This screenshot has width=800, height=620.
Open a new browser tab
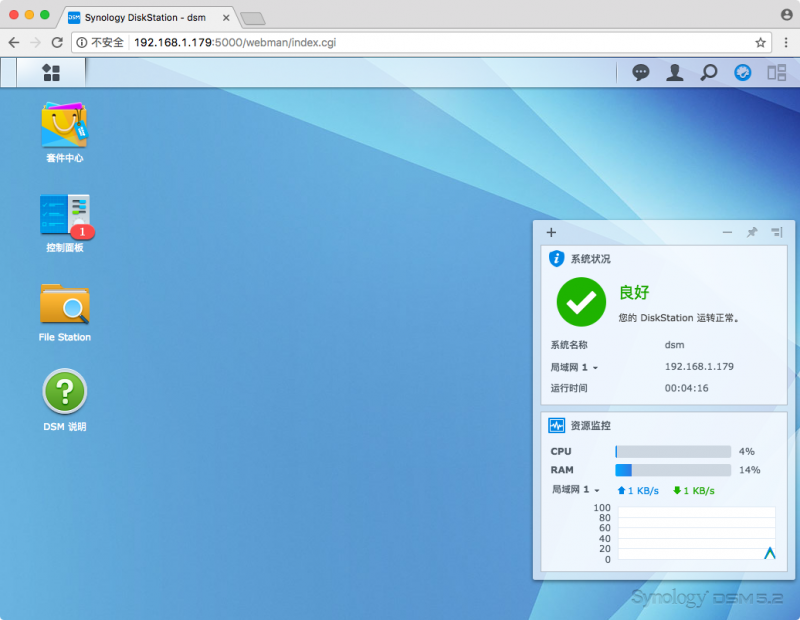pos(253,19)
